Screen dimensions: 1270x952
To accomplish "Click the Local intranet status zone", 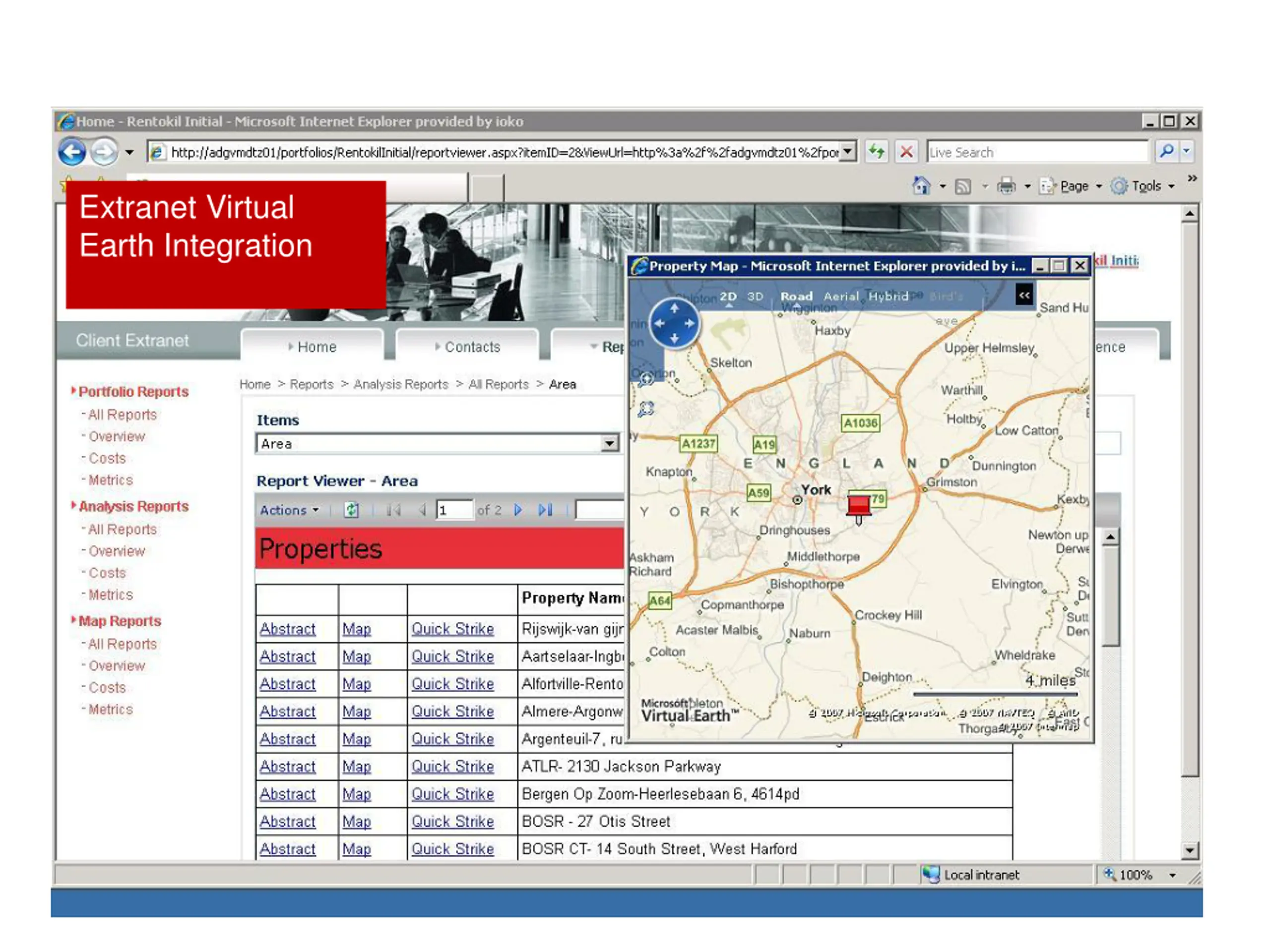I will point(970,875).
